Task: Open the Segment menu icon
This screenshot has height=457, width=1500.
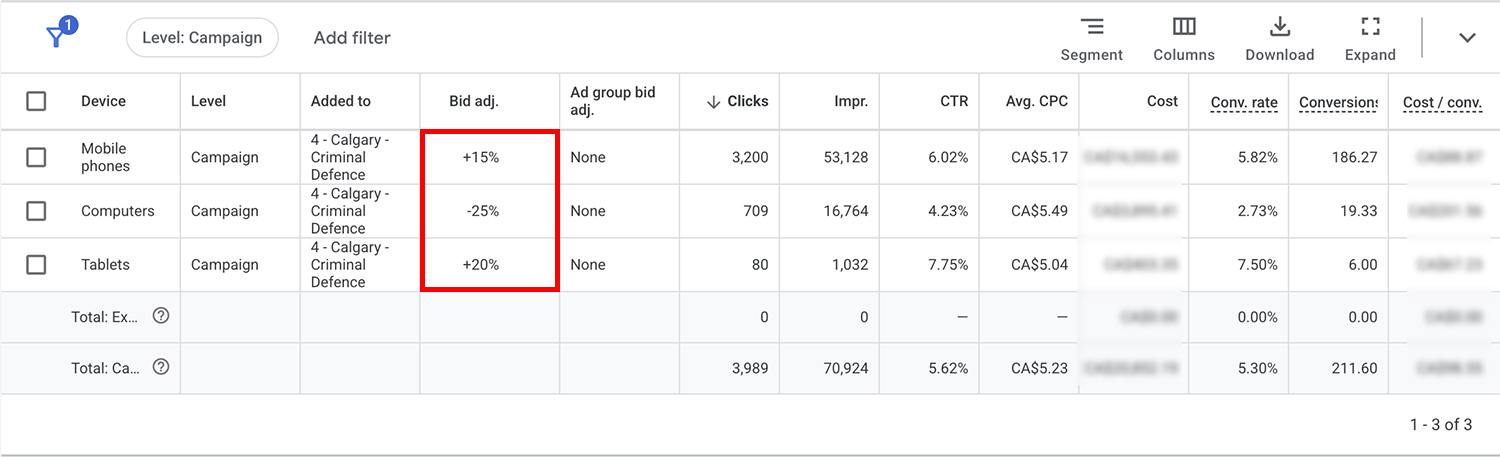Action: pos(1092,27)
